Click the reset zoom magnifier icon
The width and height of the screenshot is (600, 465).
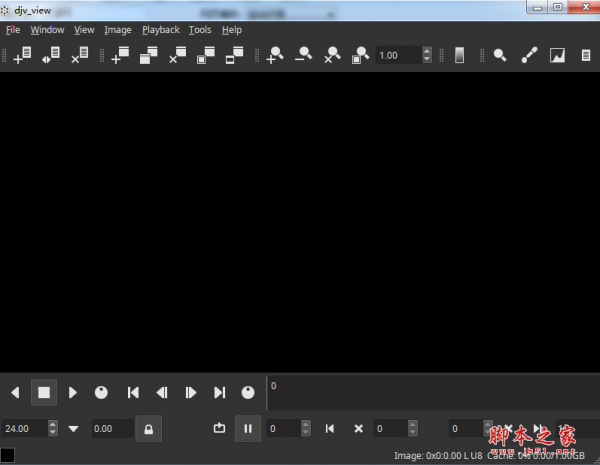point(332,55)
